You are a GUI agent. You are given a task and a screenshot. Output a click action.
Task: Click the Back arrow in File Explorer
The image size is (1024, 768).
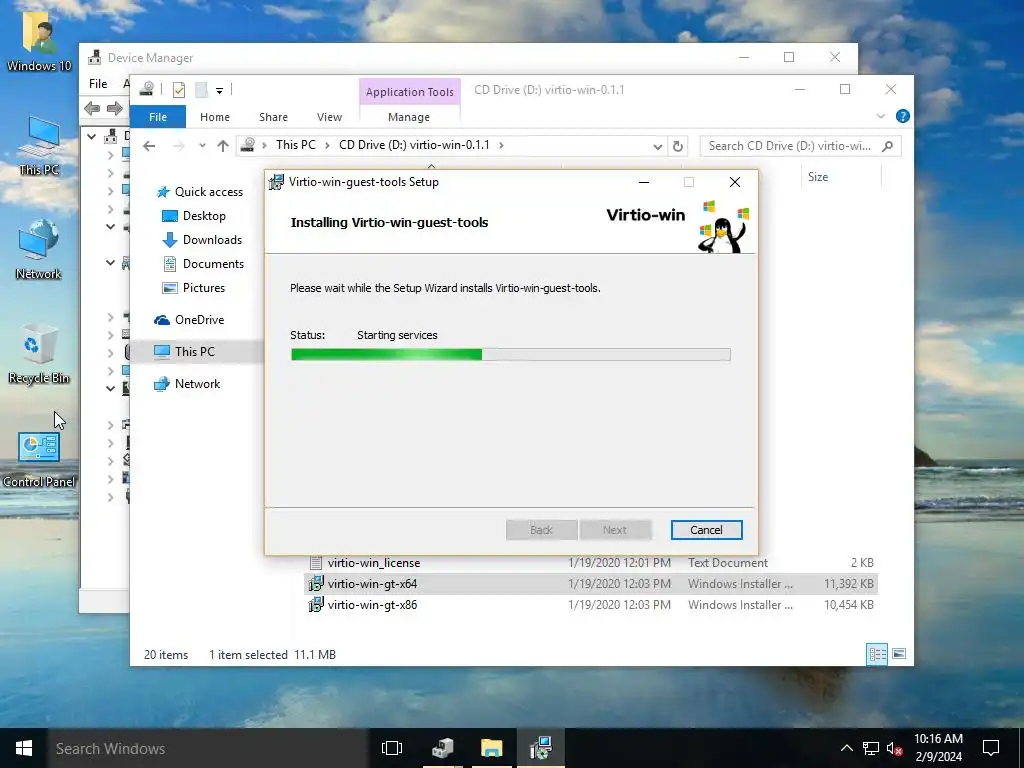(x=149, y=146)
